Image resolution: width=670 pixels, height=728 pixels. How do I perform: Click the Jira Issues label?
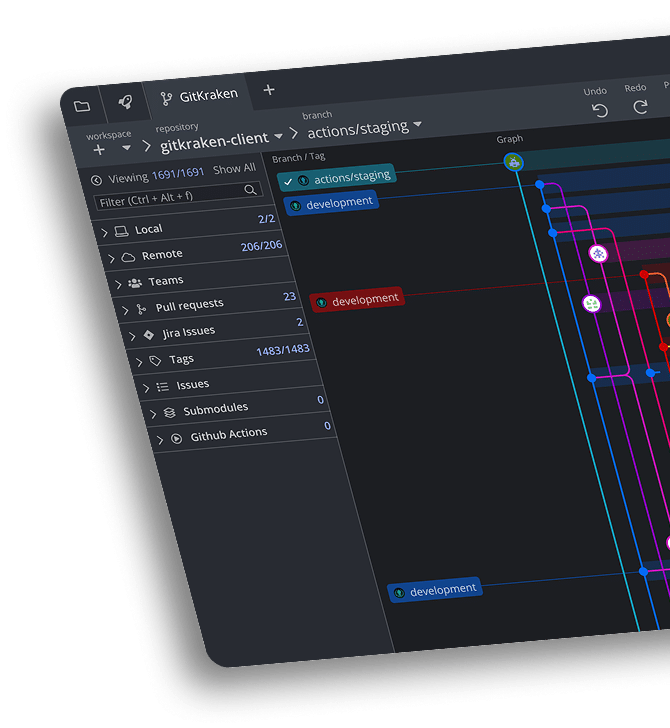point(189,332)
